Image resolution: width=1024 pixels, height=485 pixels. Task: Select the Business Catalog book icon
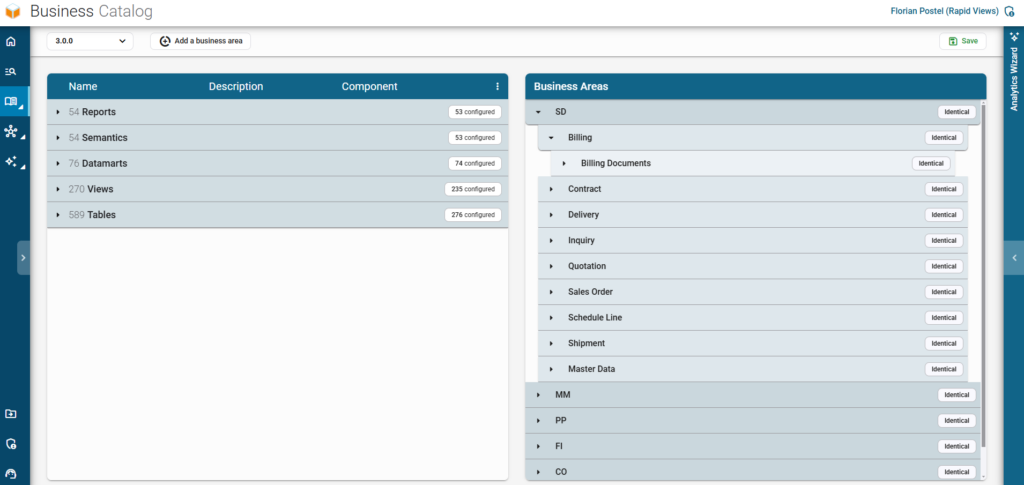tap(10, 101)
